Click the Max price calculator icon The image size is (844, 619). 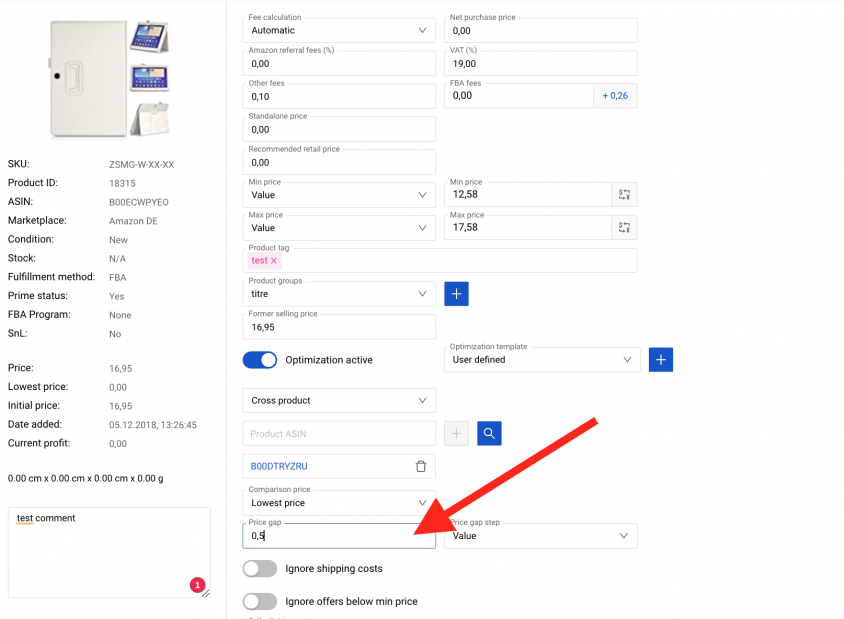click(x=624, y=228)
